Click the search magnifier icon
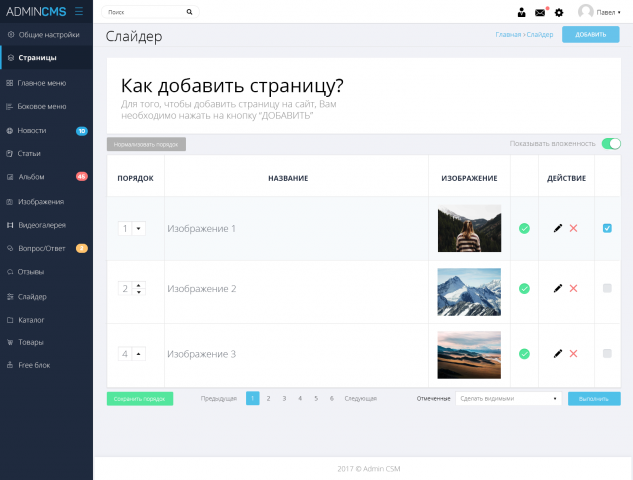 pyautogui.click(x=189, y=12)
